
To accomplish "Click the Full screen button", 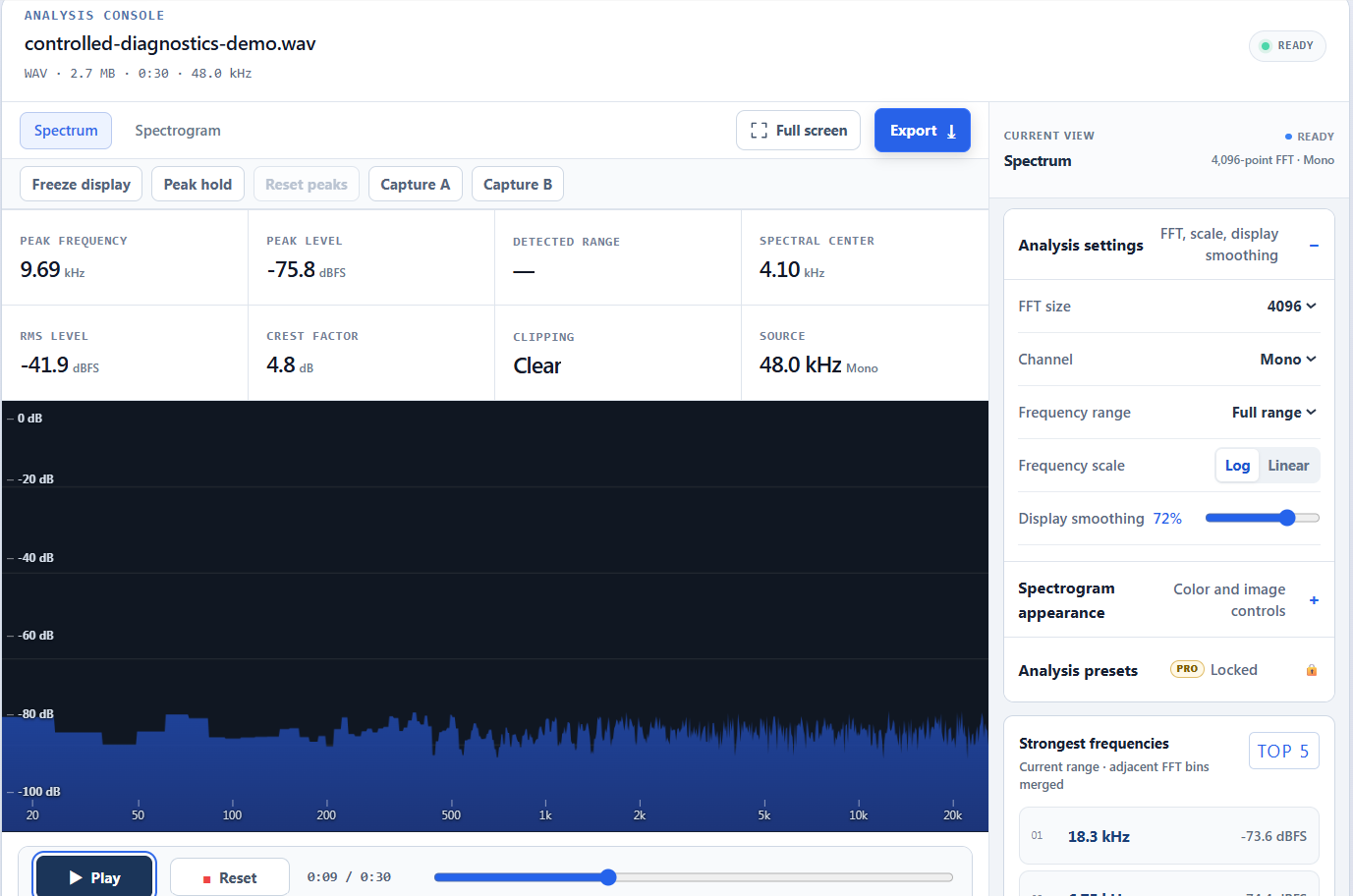I will 798,131.
